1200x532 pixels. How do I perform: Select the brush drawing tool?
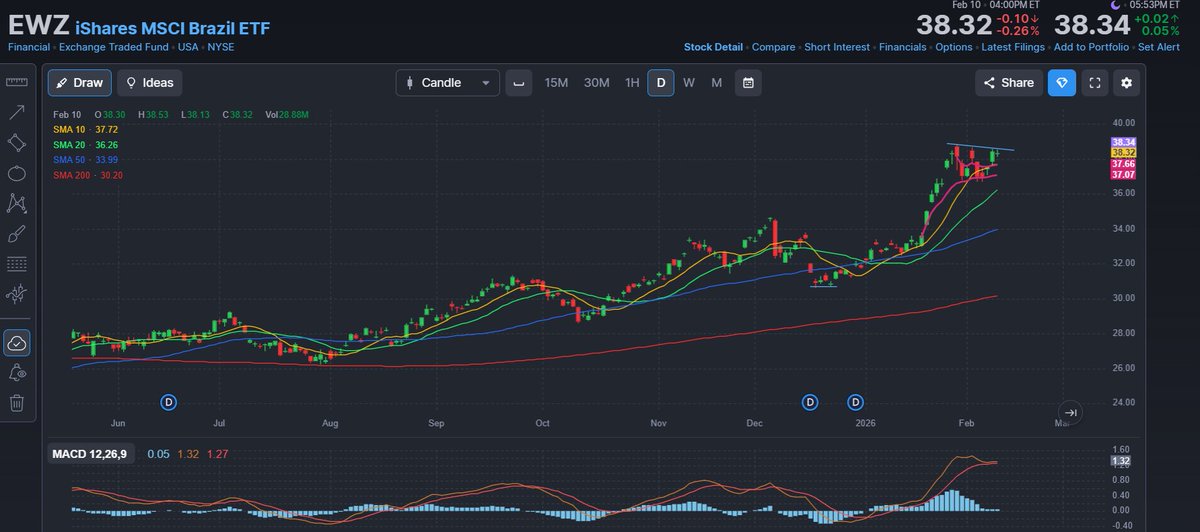pyautogui.click(x=16, y=234)
